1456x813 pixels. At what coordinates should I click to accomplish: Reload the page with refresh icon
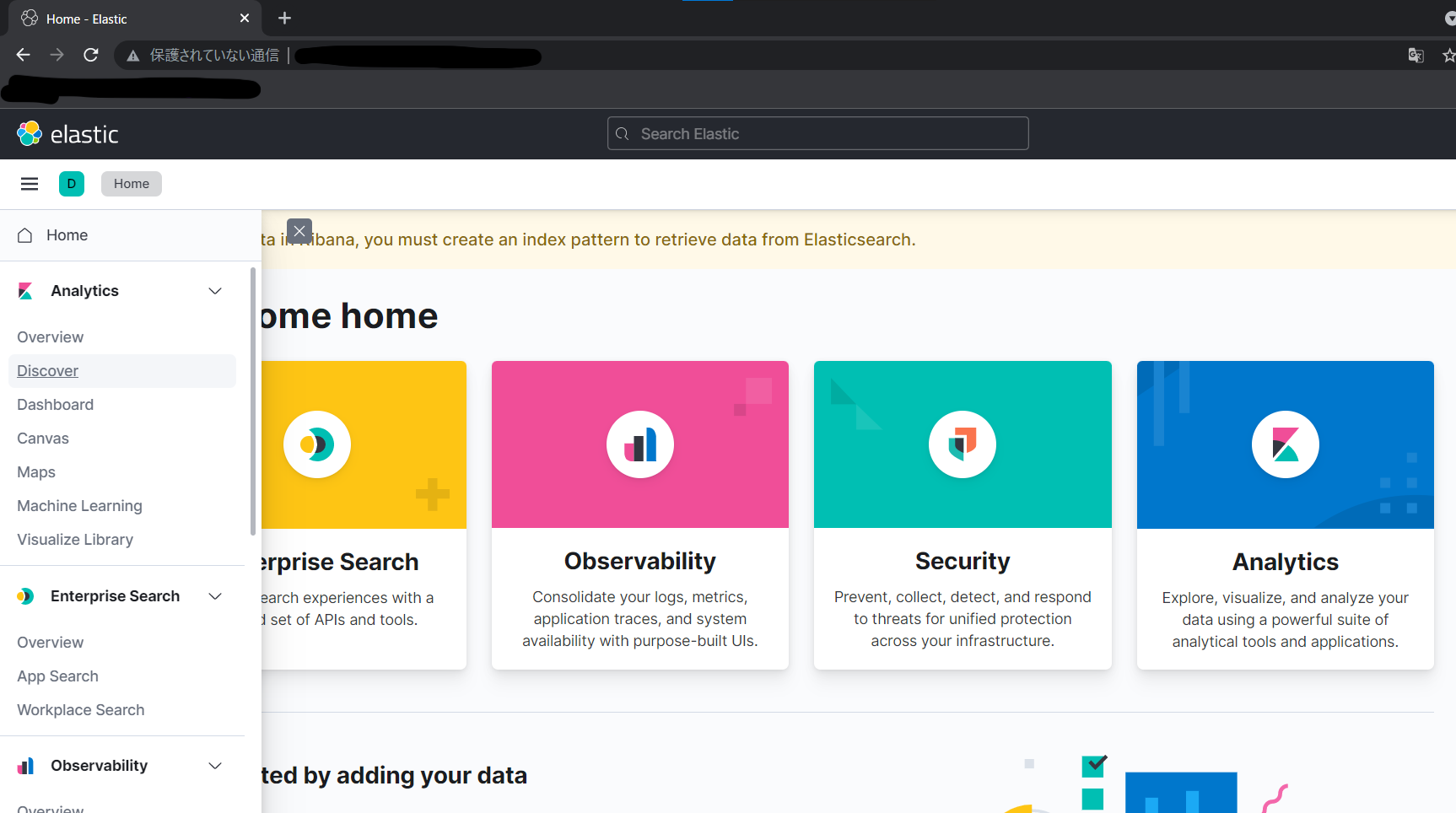91,55
